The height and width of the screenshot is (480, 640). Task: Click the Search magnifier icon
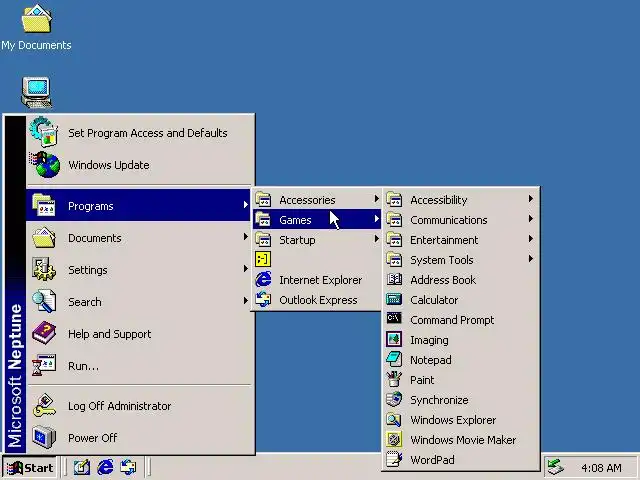click(44, 301)
